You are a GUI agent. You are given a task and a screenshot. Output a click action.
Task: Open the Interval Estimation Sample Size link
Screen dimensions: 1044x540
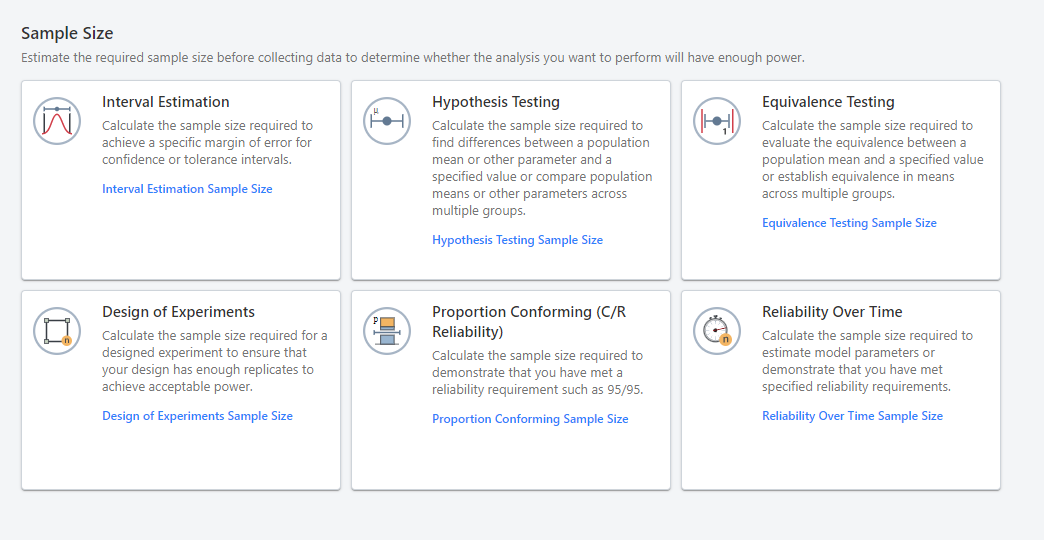click(187, 189)
